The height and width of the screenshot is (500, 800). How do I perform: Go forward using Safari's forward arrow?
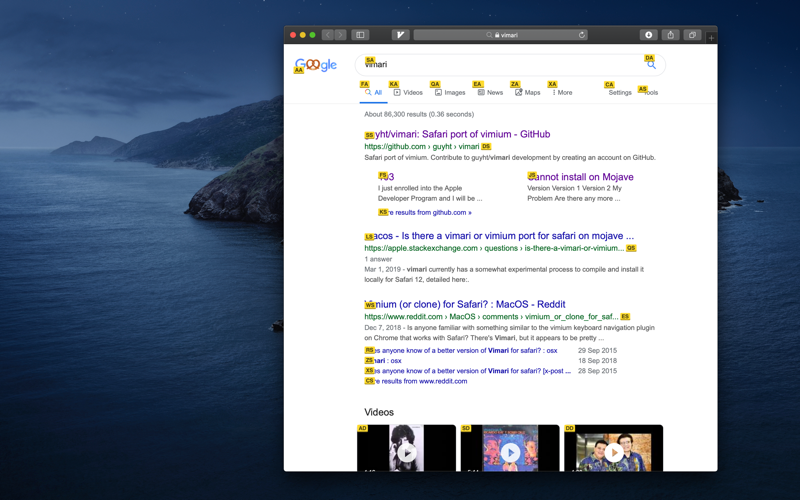click(340, 35)
